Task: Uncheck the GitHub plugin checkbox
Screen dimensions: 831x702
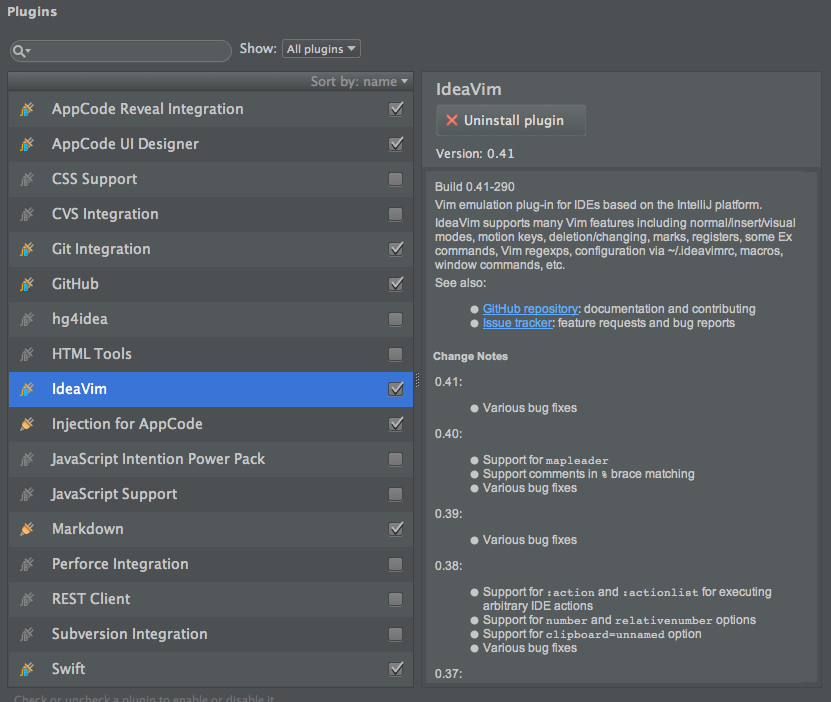Action: [x=396, y=283]
